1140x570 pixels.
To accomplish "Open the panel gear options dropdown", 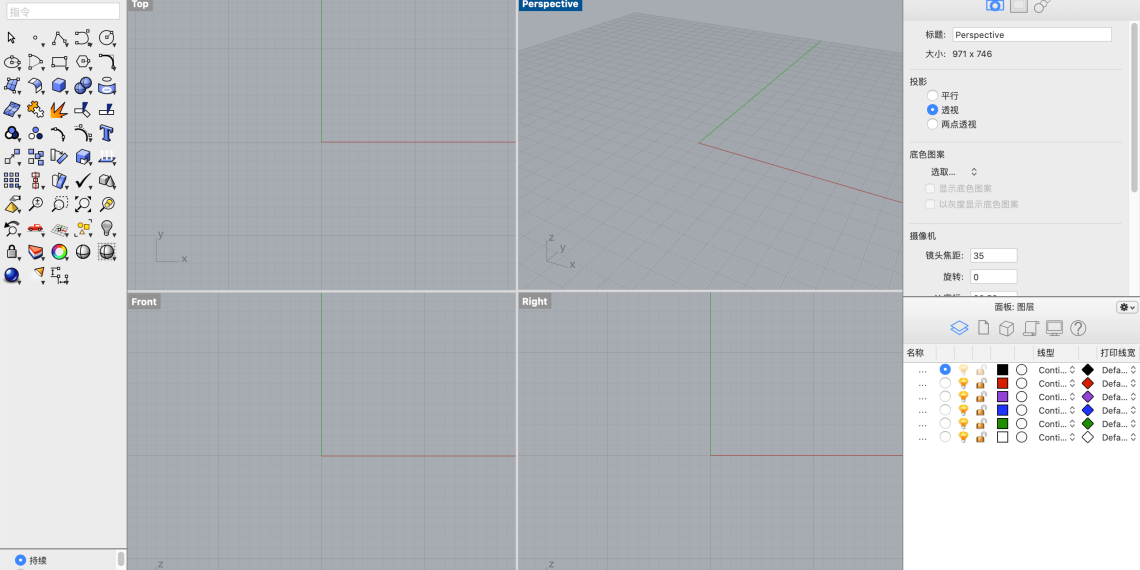I will click(x=1127, y=307).
